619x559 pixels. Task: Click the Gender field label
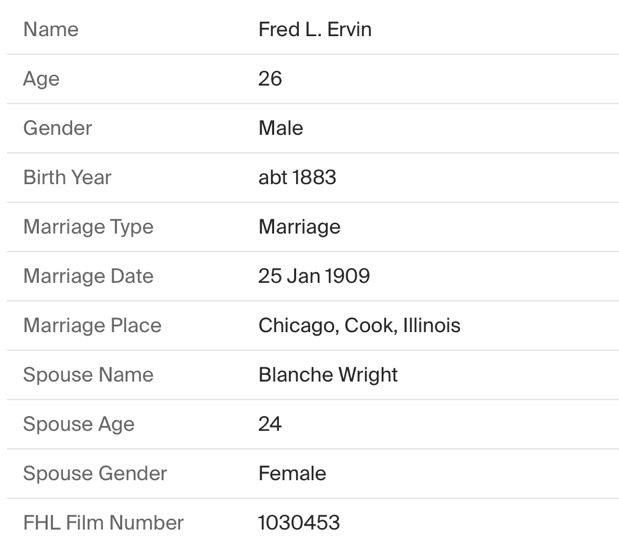coord(57,128)
